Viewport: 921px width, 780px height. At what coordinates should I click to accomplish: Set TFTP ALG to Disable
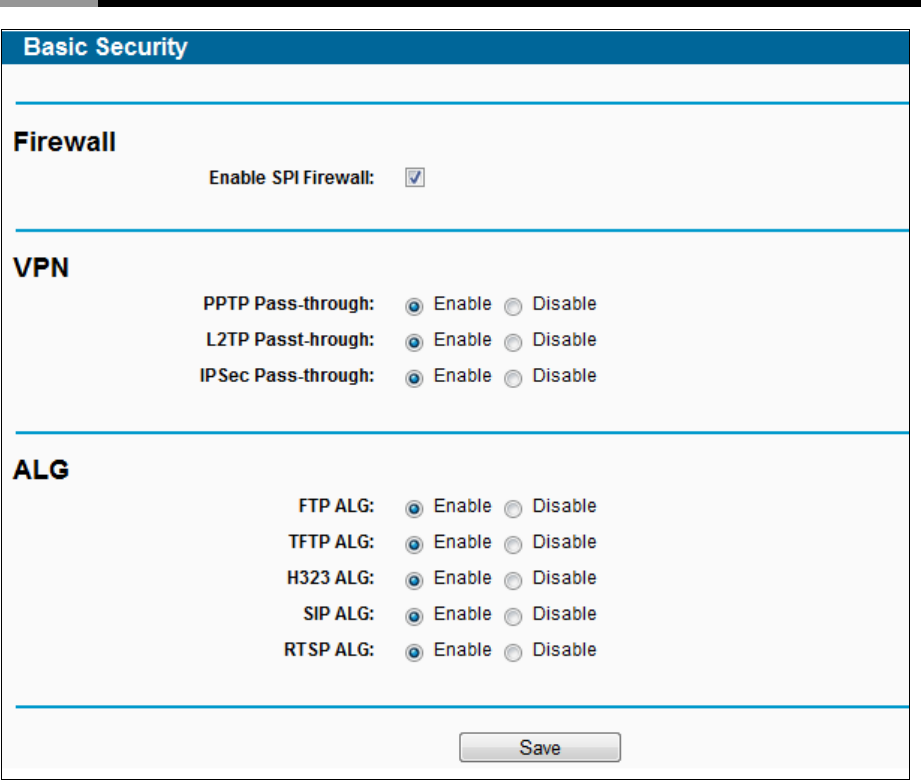click(x=513, y=545)
